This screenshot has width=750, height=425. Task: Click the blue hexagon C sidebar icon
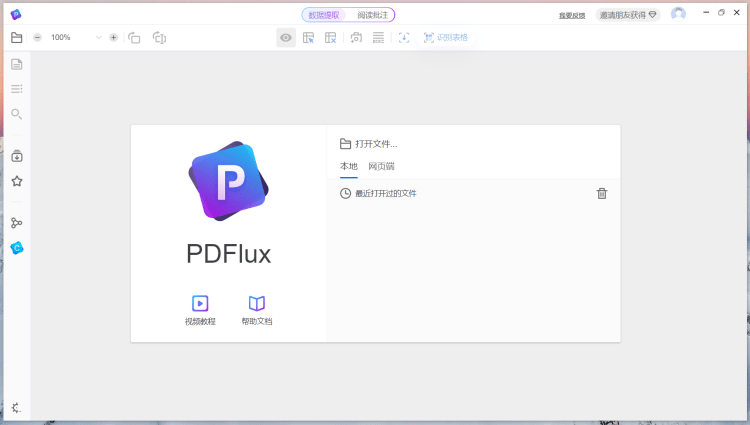17,248
